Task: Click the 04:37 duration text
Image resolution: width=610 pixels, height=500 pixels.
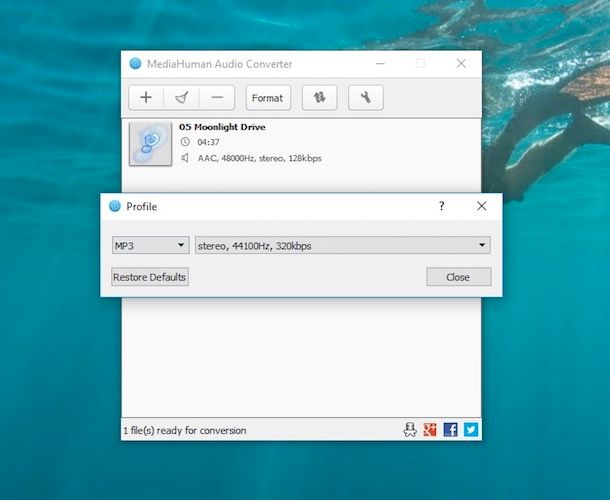Action: click(x=209, y=142)
